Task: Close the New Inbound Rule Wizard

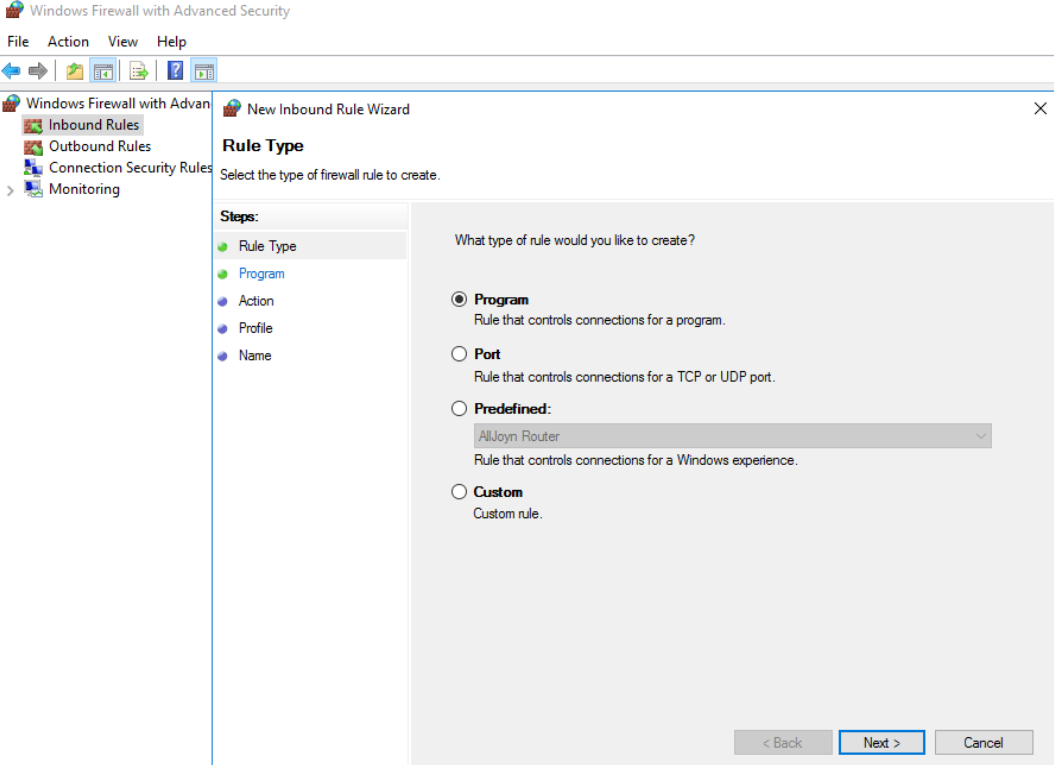Action: [1039, 109]
